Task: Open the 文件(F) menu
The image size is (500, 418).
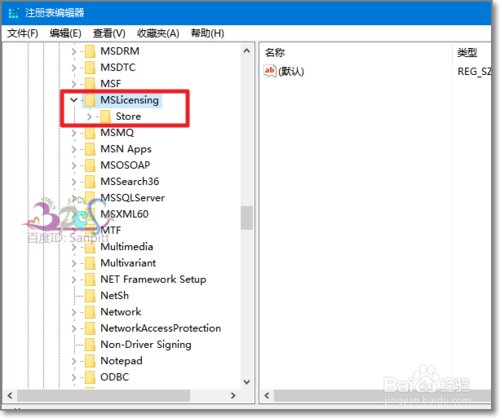Action: click(23, 33)
